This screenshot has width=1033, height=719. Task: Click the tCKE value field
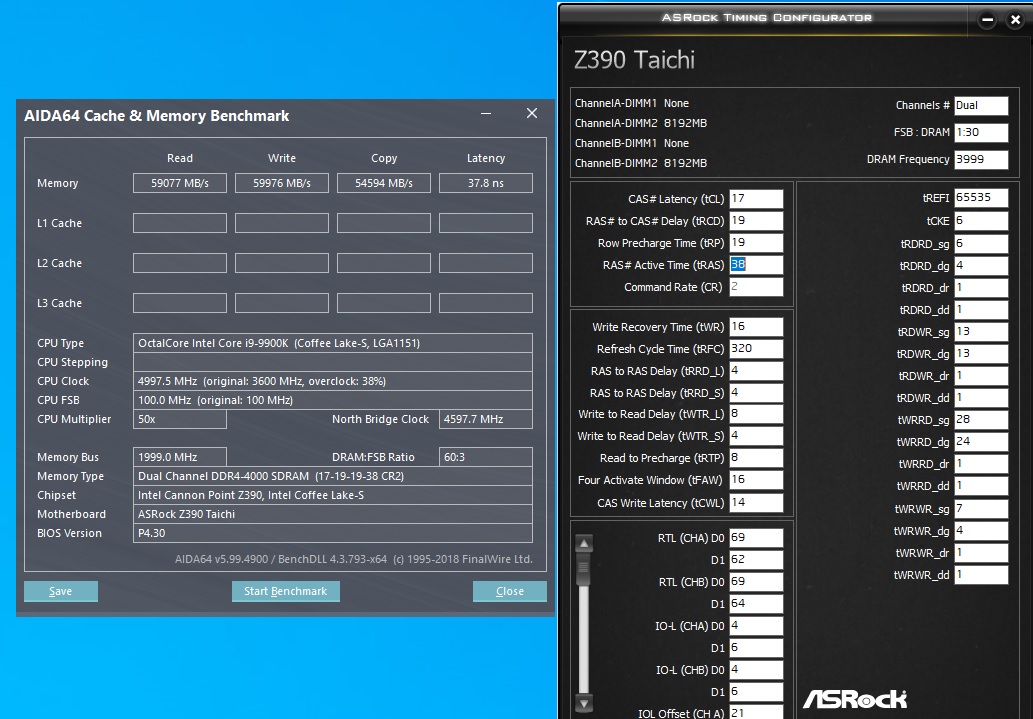click(x=981, y=221)
